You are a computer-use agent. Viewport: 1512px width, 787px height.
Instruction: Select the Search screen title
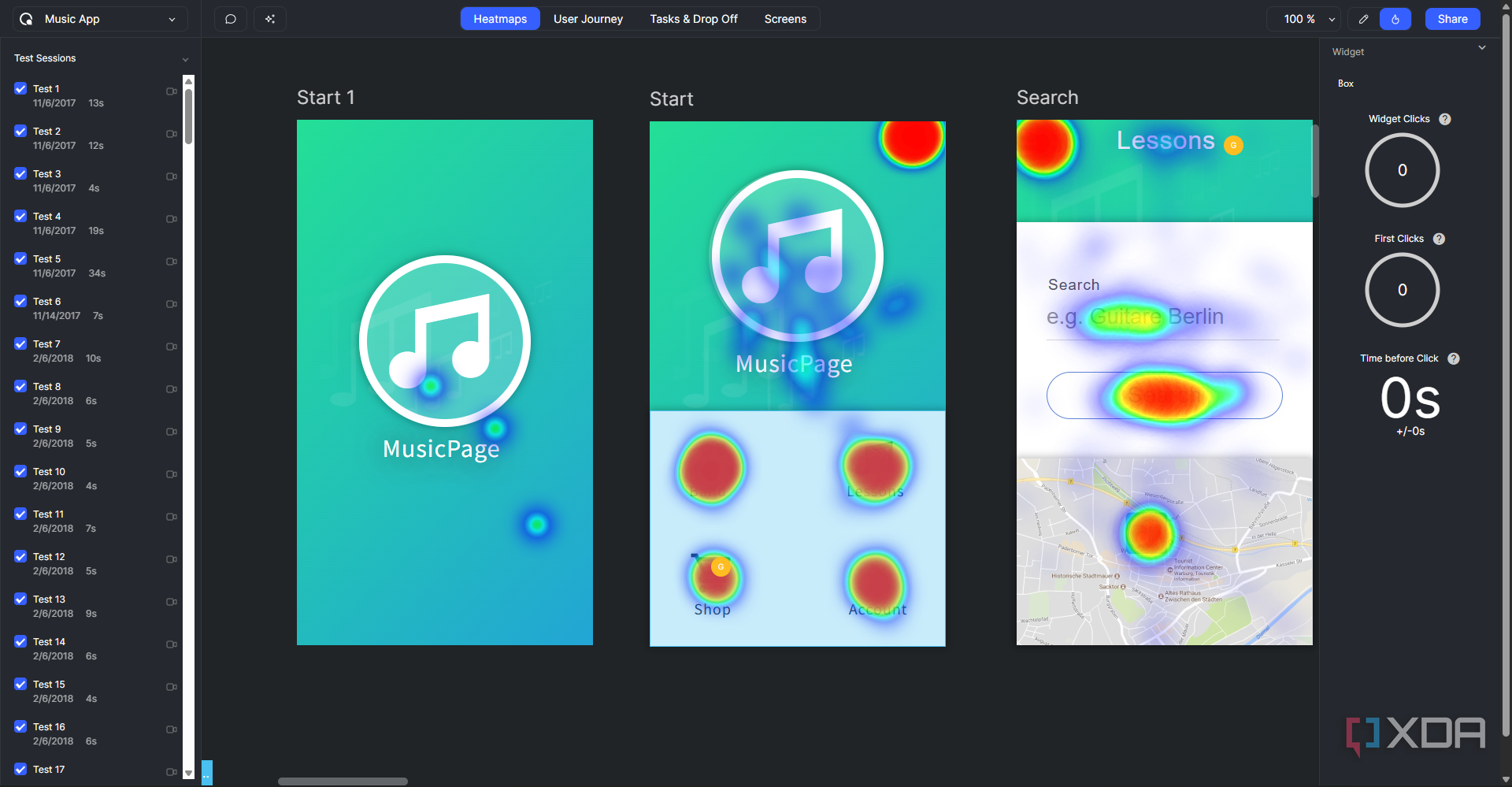[1047, 98]
